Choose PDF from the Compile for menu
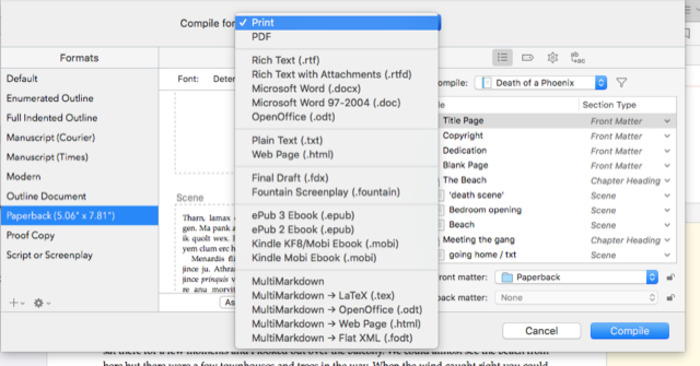The width and height of the screenshot is (700, 366). [x=338, y=37]
